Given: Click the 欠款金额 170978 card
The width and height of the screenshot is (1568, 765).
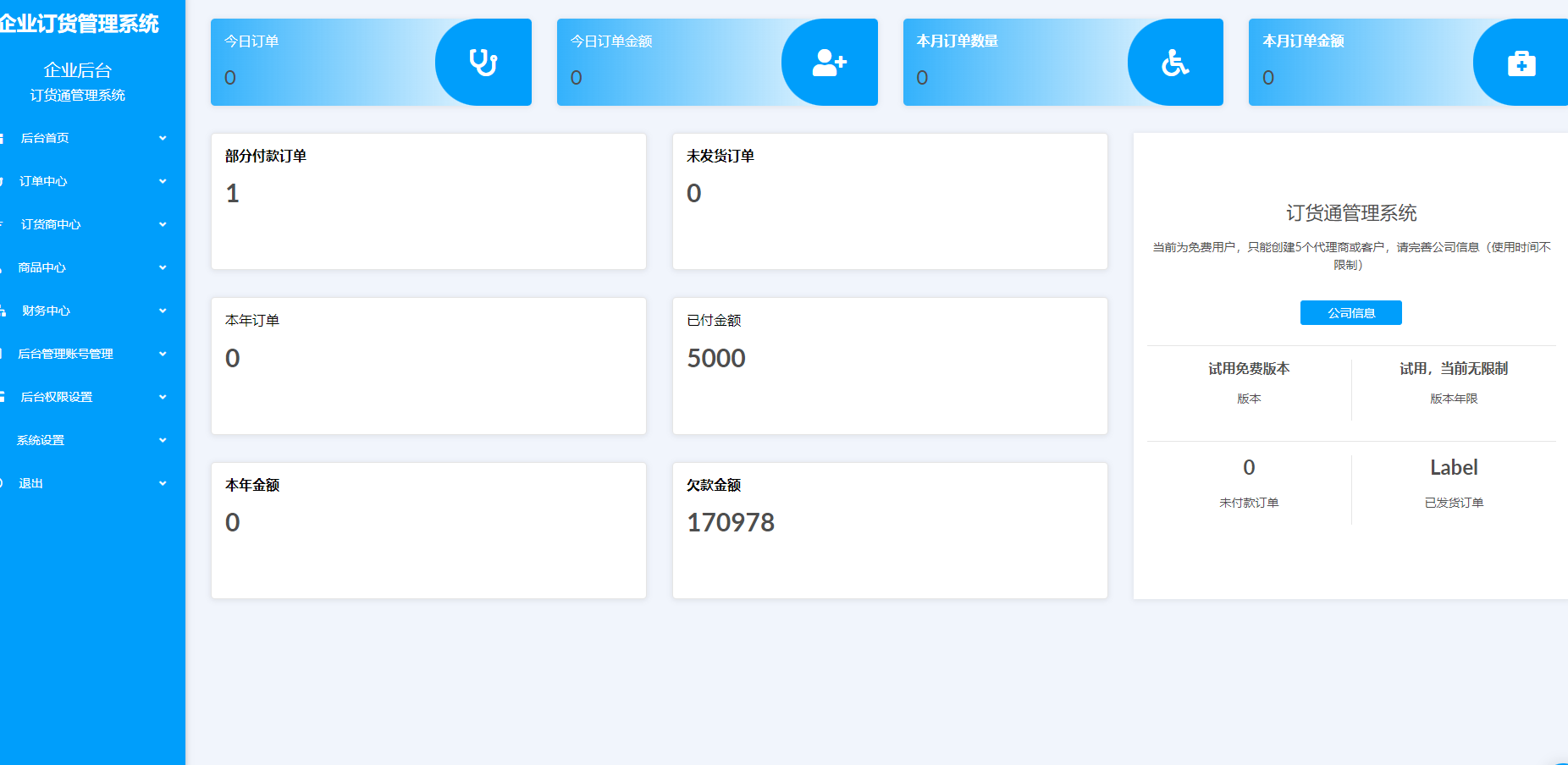Looking at the screenshot, I should click(x=889, y=531).
